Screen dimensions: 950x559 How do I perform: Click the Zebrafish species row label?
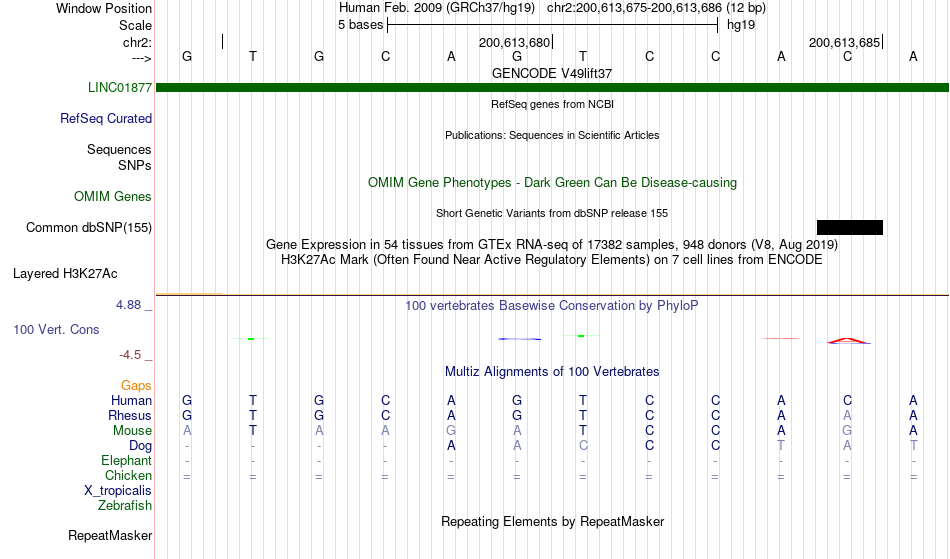coord(125,505)
